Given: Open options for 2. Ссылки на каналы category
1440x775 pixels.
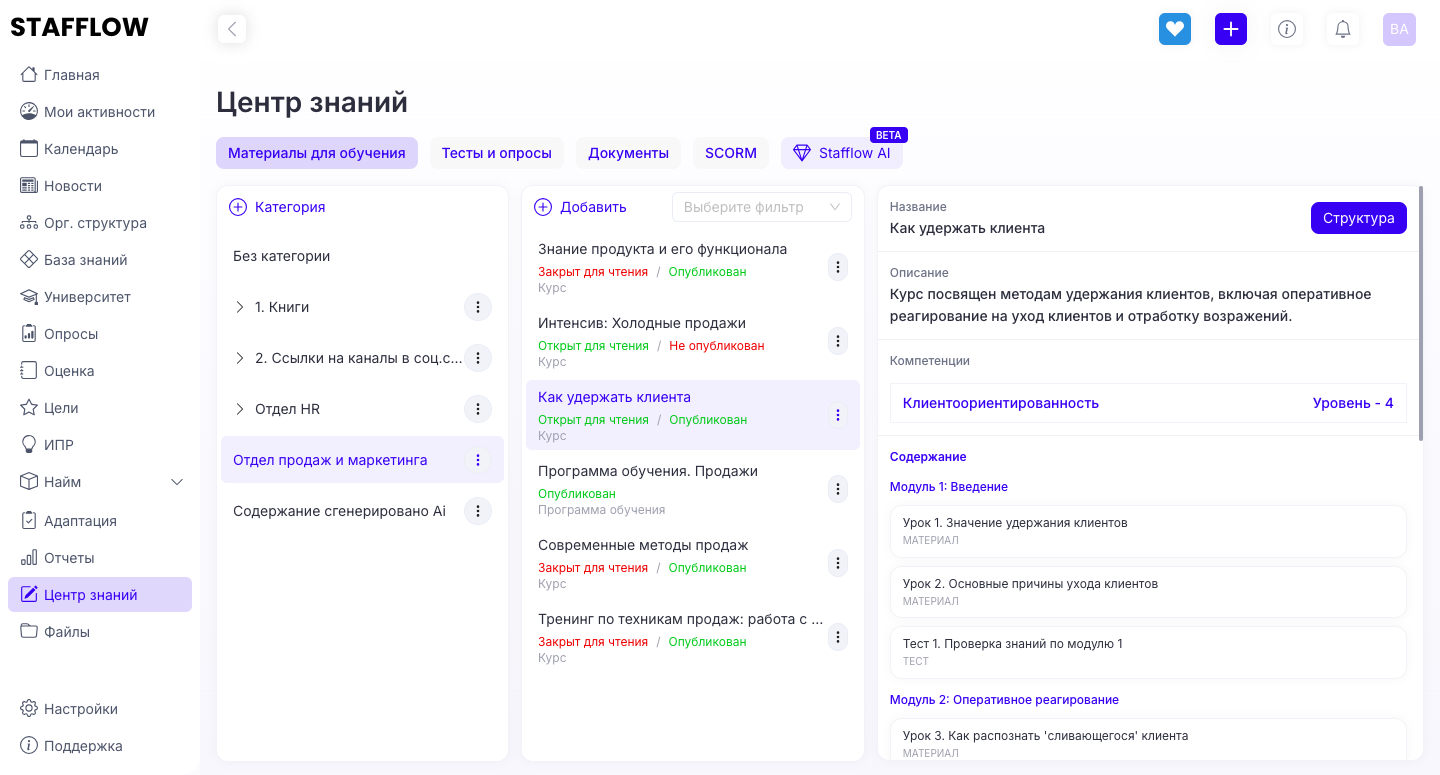Looking at the screenshot, I should pos(478,358).
